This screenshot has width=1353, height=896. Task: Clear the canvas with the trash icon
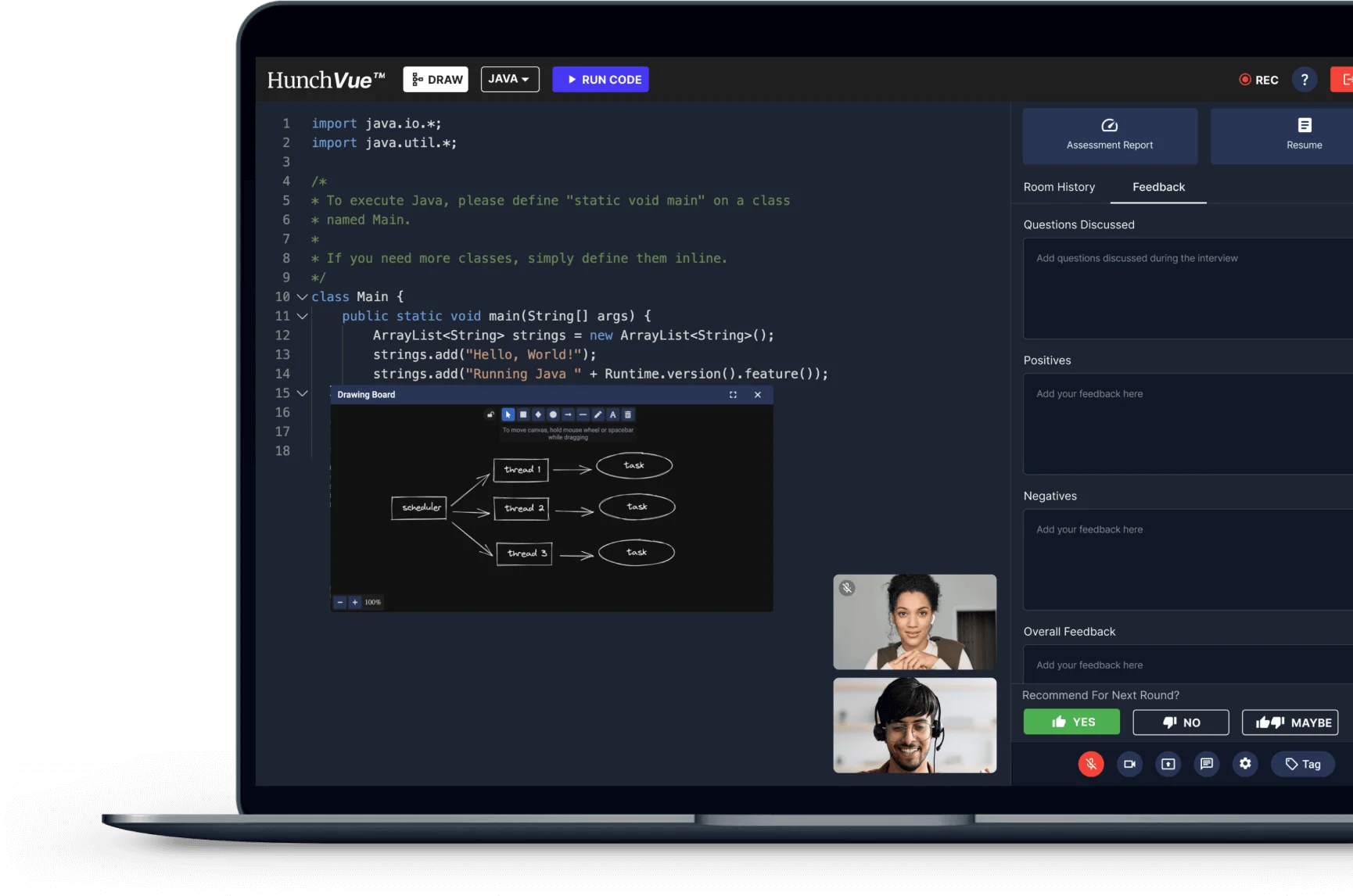628,414
